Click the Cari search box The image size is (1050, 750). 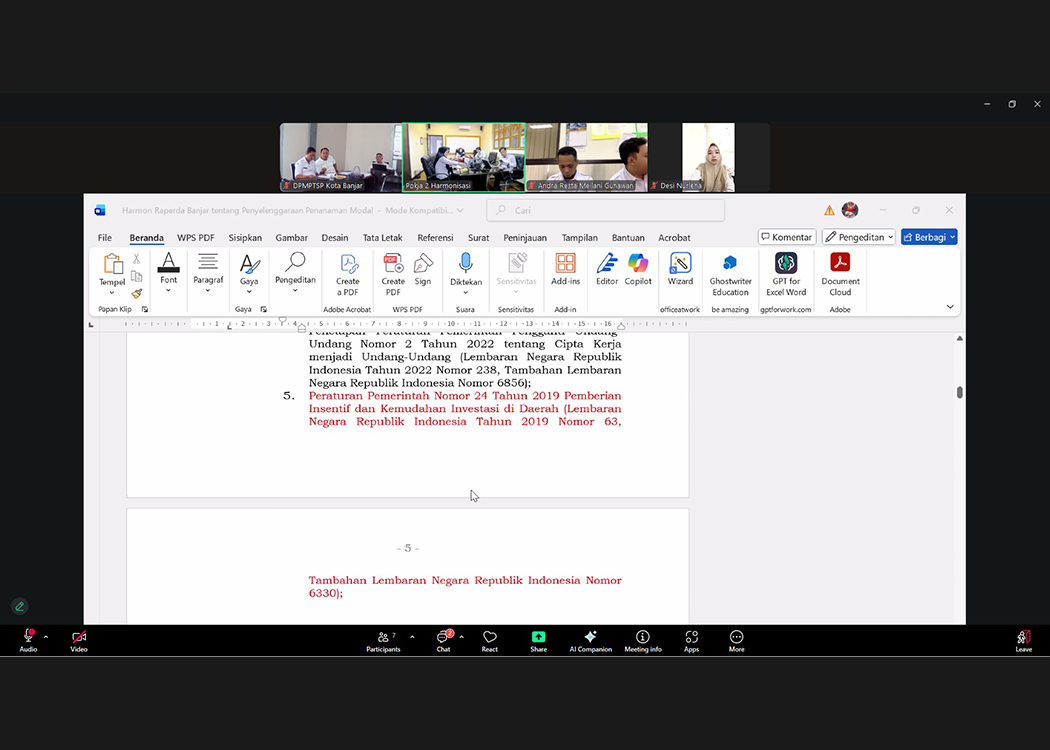(x=605, y=211)
